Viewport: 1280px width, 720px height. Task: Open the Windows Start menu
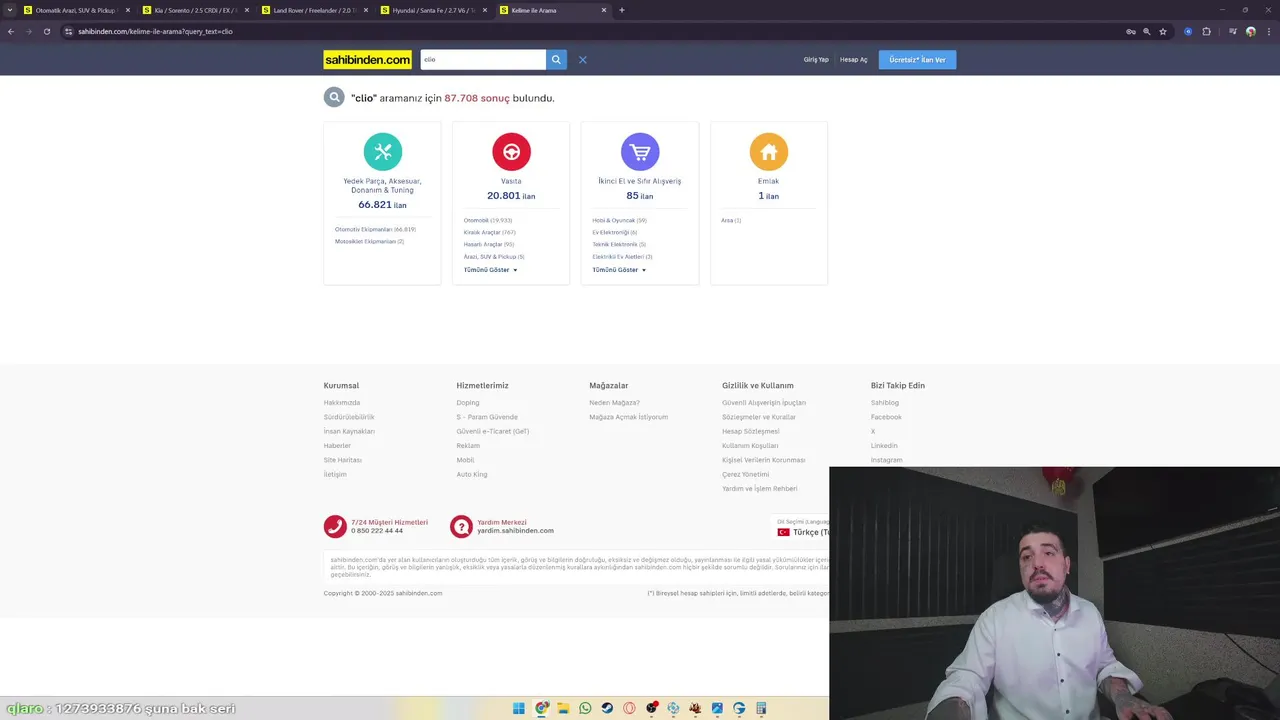tap(519, 708)
